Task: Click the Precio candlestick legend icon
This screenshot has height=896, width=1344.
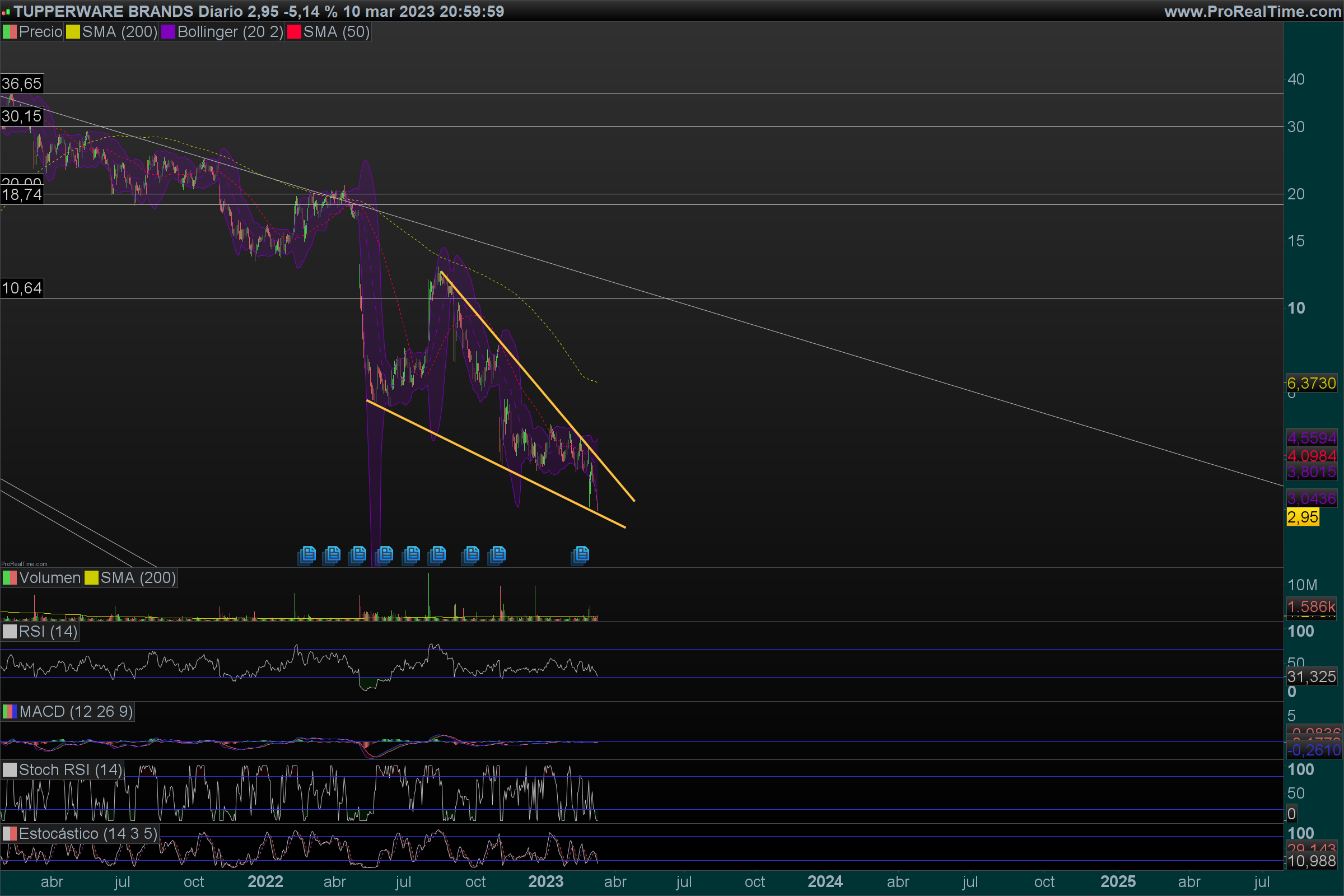Action: (x=10, y=32)
